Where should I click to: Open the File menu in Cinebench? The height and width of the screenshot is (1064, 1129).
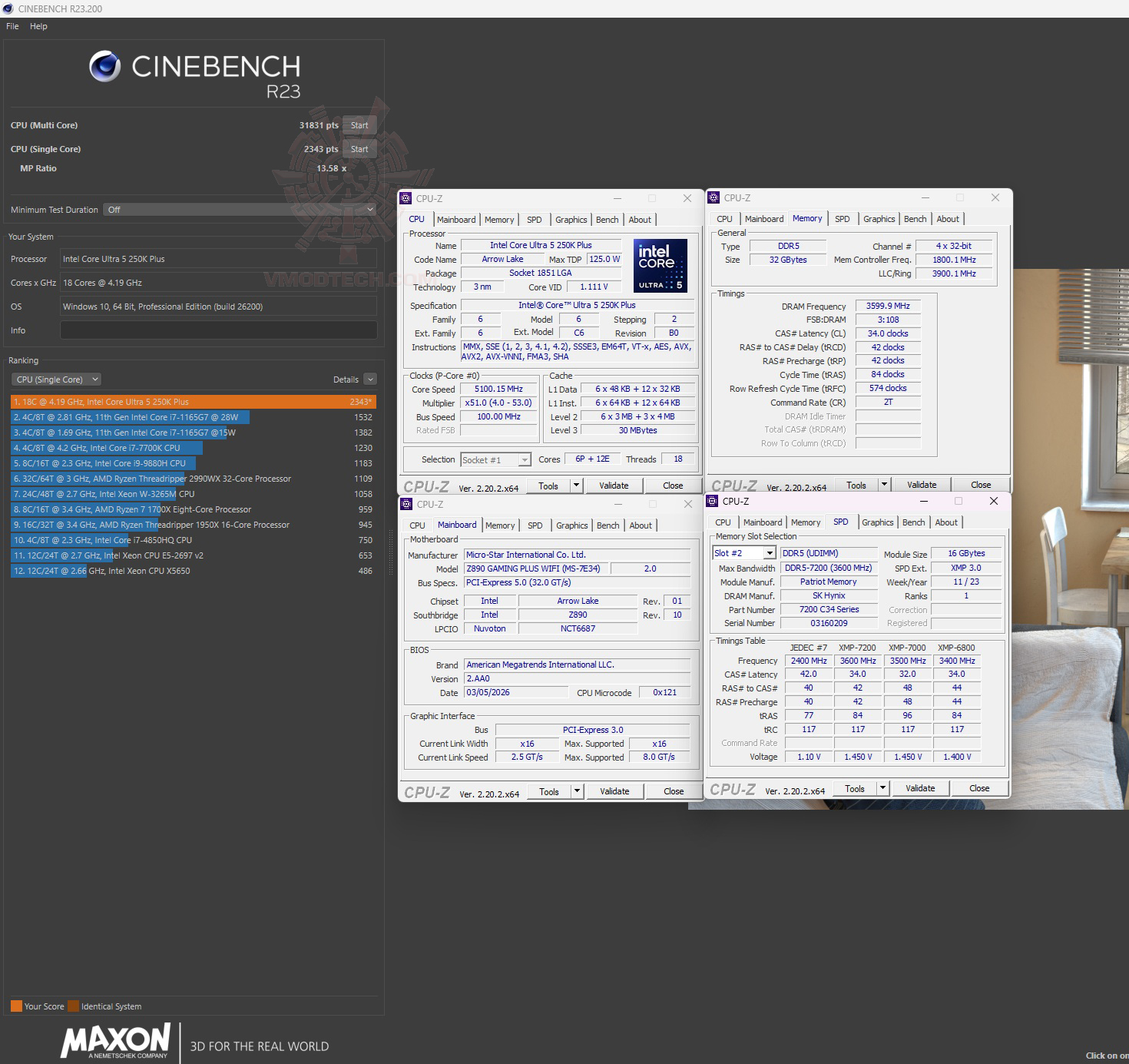pos(12,26)
